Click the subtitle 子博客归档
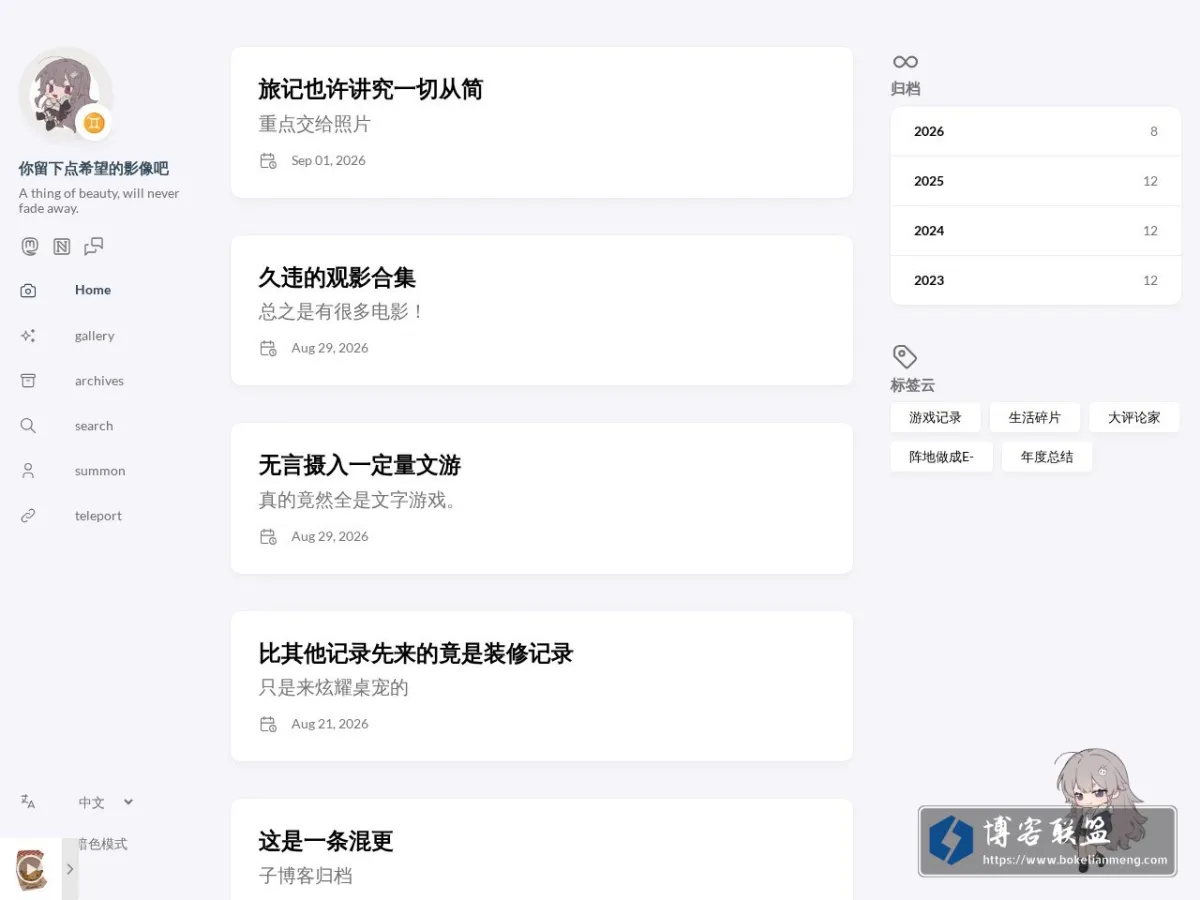This screenshot has height=900, width=1200. click(305, 876)
